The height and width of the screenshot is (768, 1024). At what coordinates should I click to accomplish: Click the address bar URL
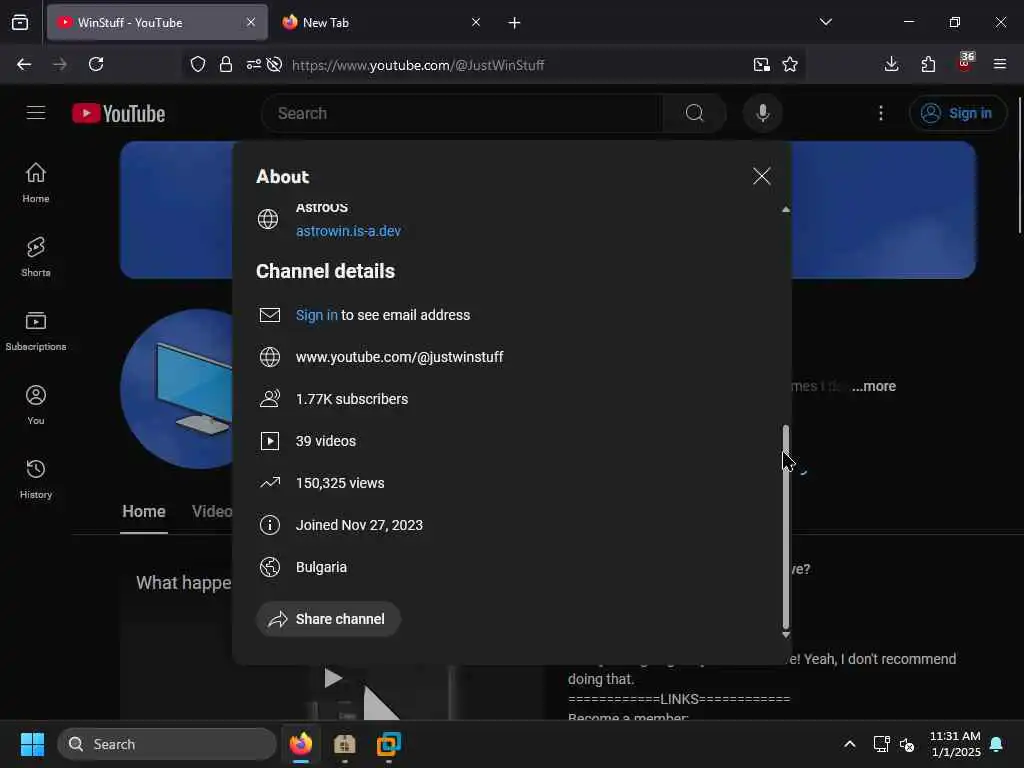coord(418,65)
